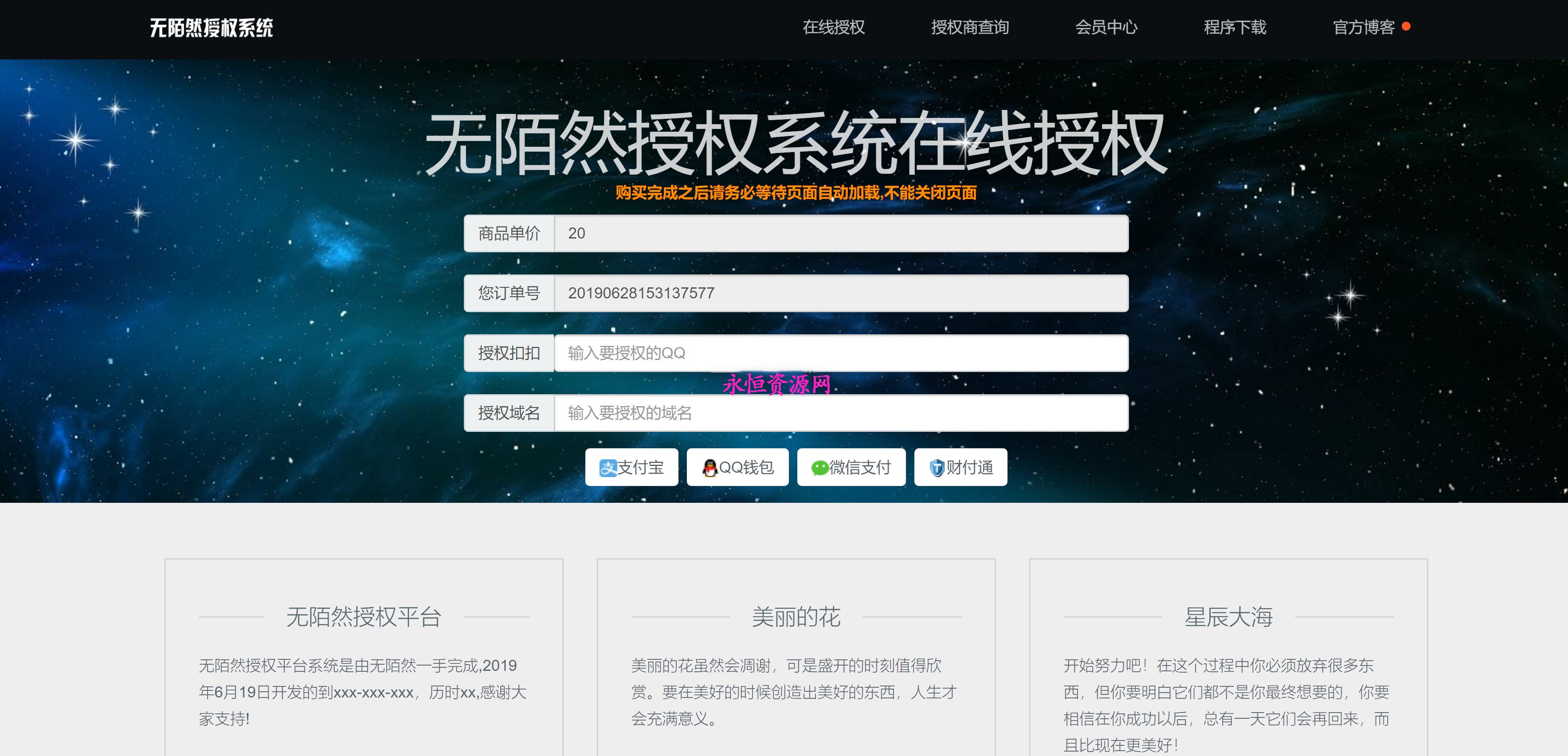Visit the 官方博客 link

[x=1363, y=27]
